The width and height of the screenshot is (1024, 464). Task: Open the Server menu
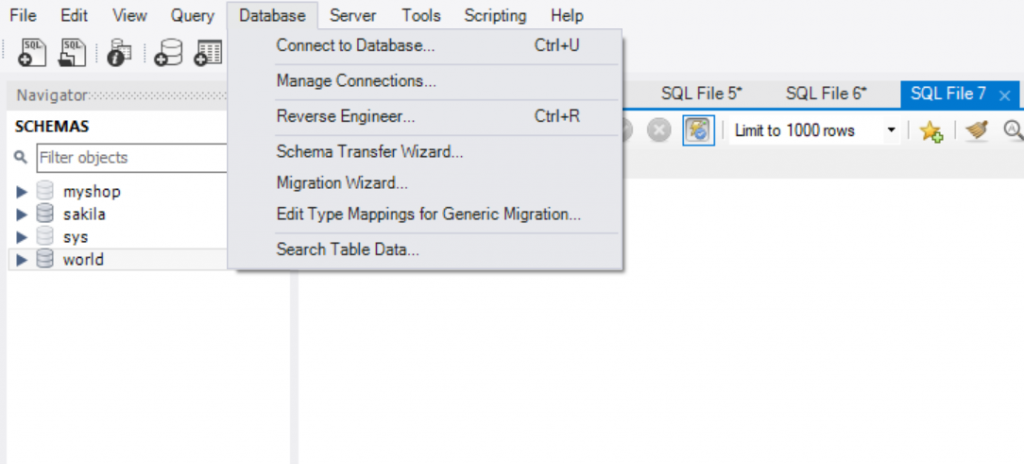click(353, 15)
